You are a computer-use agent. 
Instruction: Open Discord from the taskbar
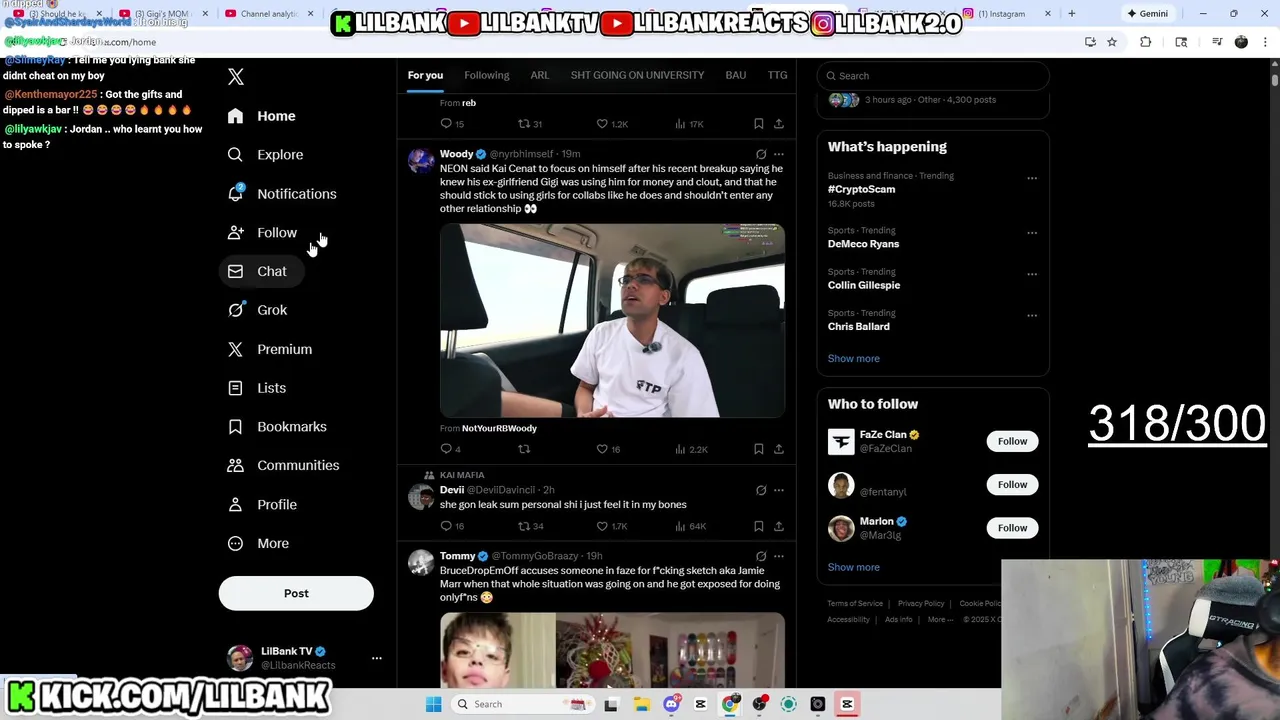671,704
